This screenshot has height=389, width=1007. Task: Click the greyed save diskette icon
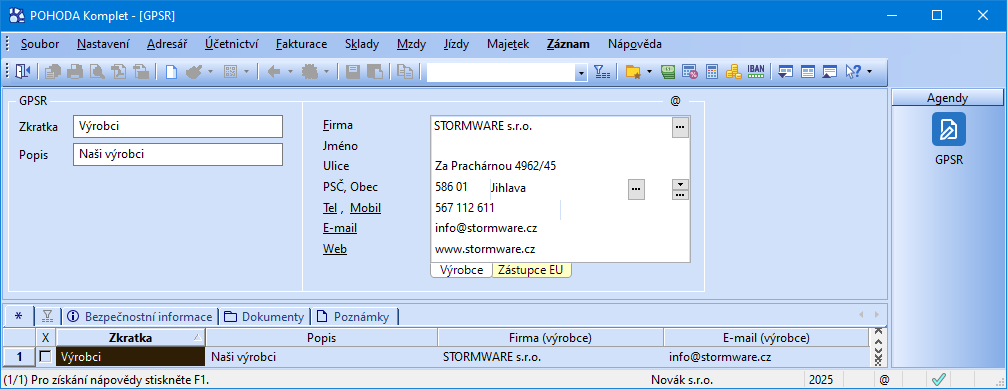tap(353, 72)
